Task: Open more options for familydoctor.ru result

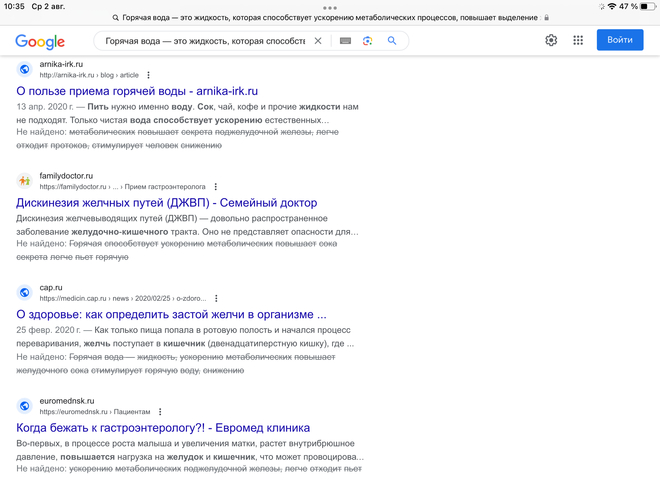Action: click(x=216, y=186)
